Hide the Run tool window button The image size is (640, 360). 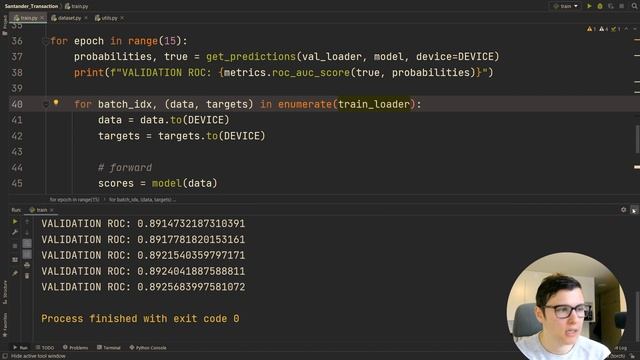[x=634, y=210]
